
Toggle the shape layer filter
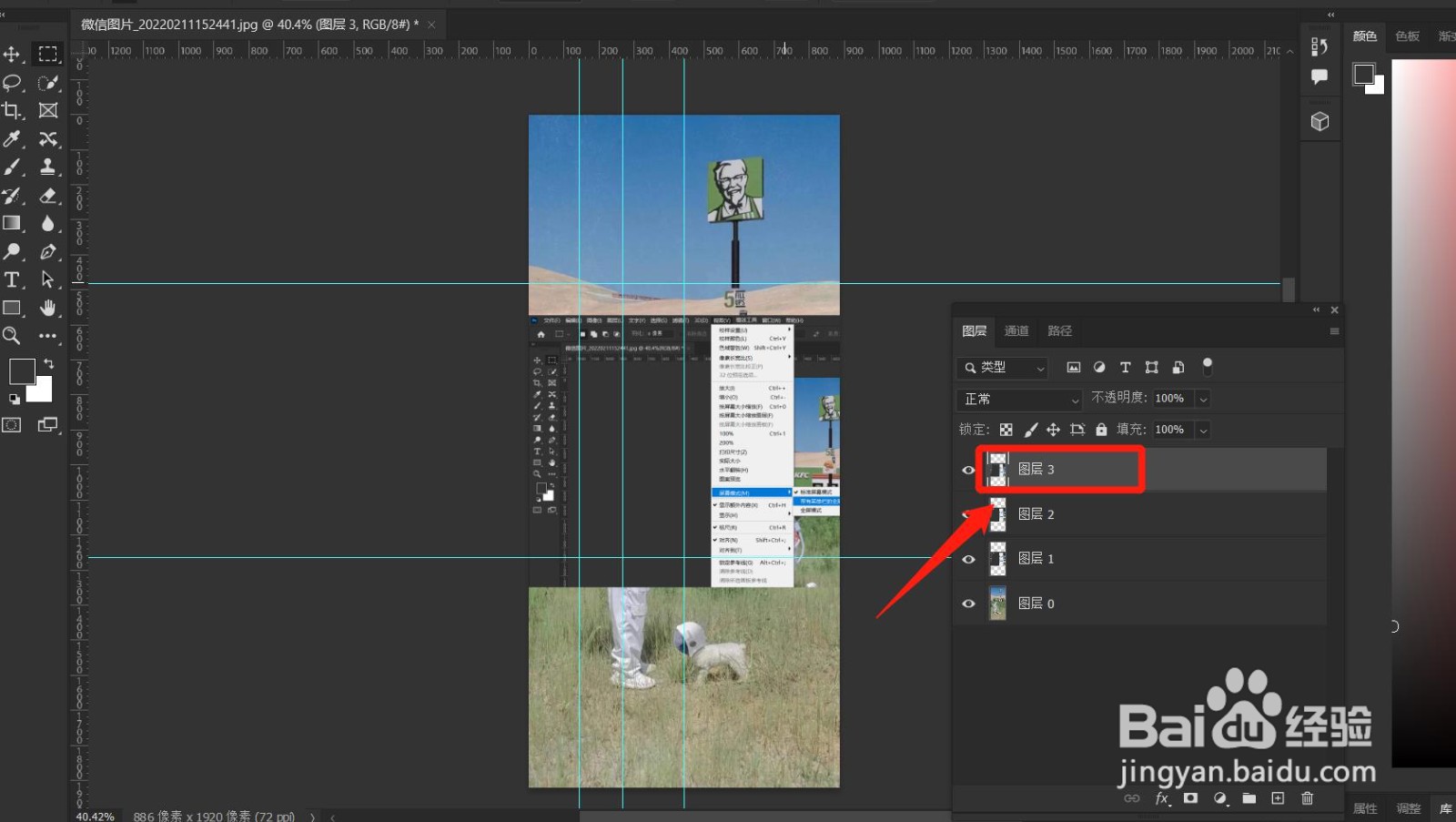coord(1152,368)
